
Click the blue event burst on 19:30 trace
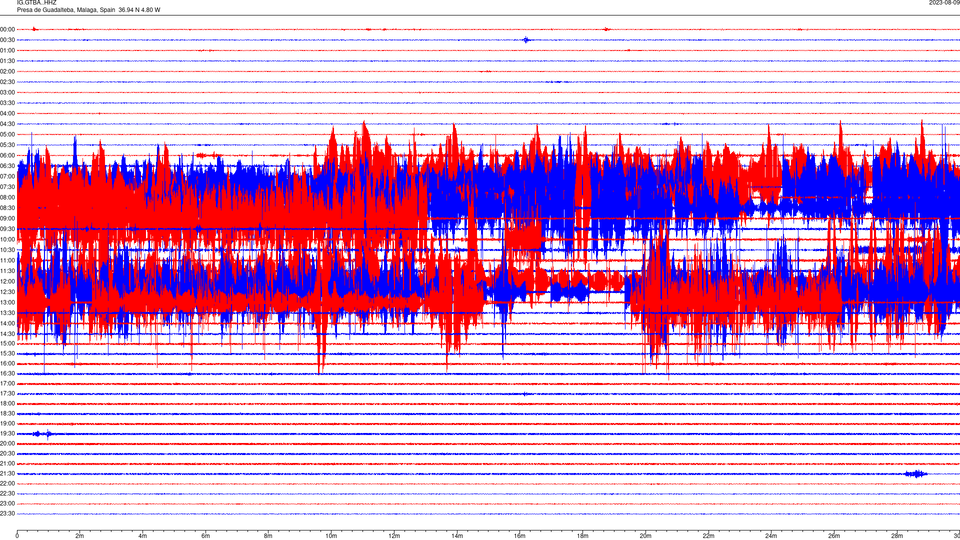pos(42,434)
